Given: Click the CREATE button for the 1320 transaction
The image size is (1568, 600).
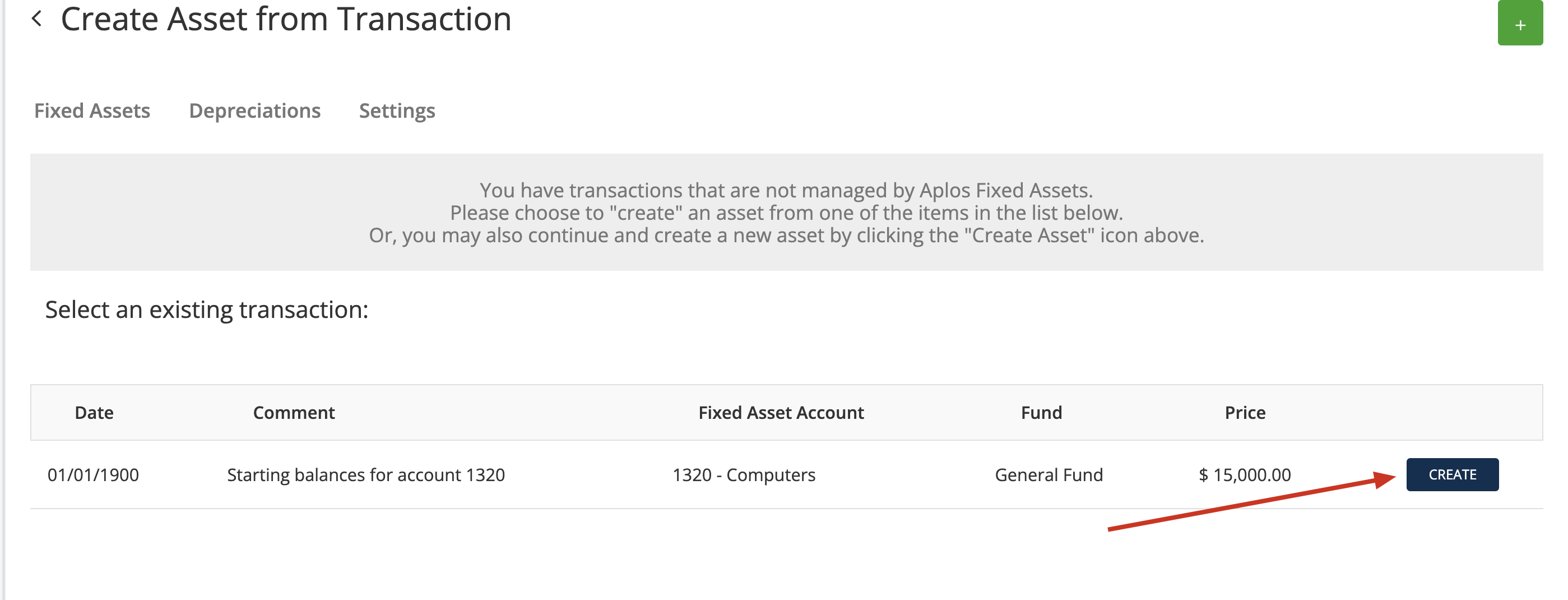Looking at the screenshot, I should coord(1452,474).
